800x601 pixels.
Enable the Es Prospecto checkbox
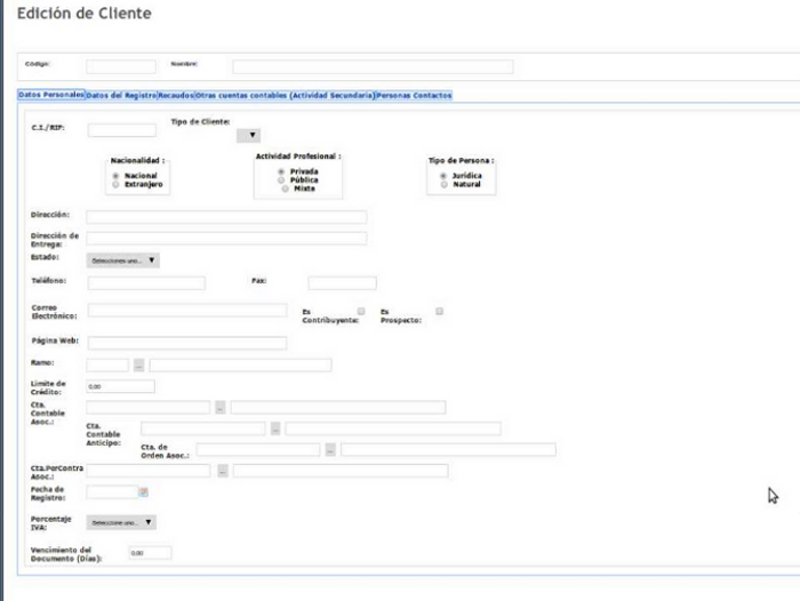(x=439, y=311)
